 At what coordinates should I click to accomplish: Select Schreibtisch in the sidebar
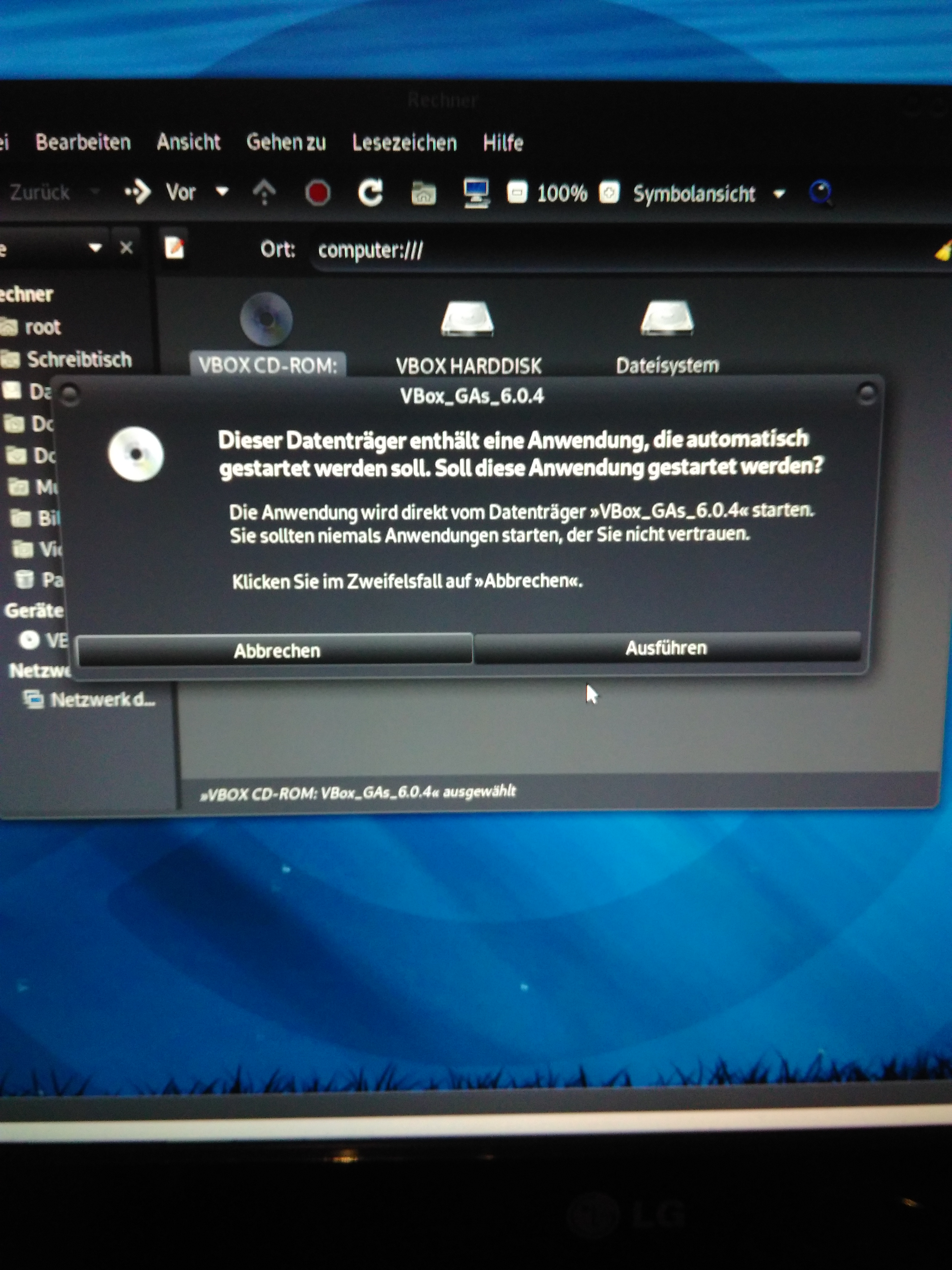pyautogui.click(x=79, y=360)
